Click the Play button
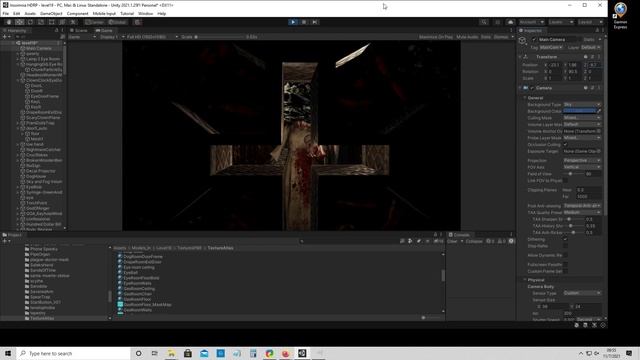Screen dimensions: 640x360 click(x=293, y=22)
